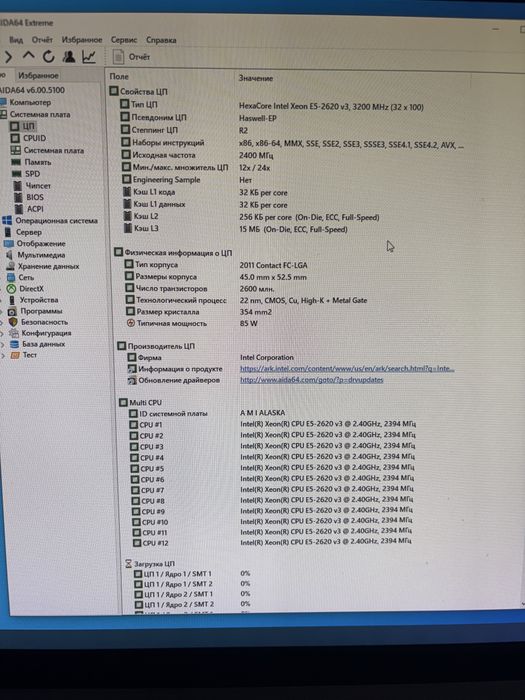Image resolution: width=525 pixels, height=700 pixels.
Task: Open the Избранное menu in menu bar
Action: pyautogui.click(x=82, y=40)
